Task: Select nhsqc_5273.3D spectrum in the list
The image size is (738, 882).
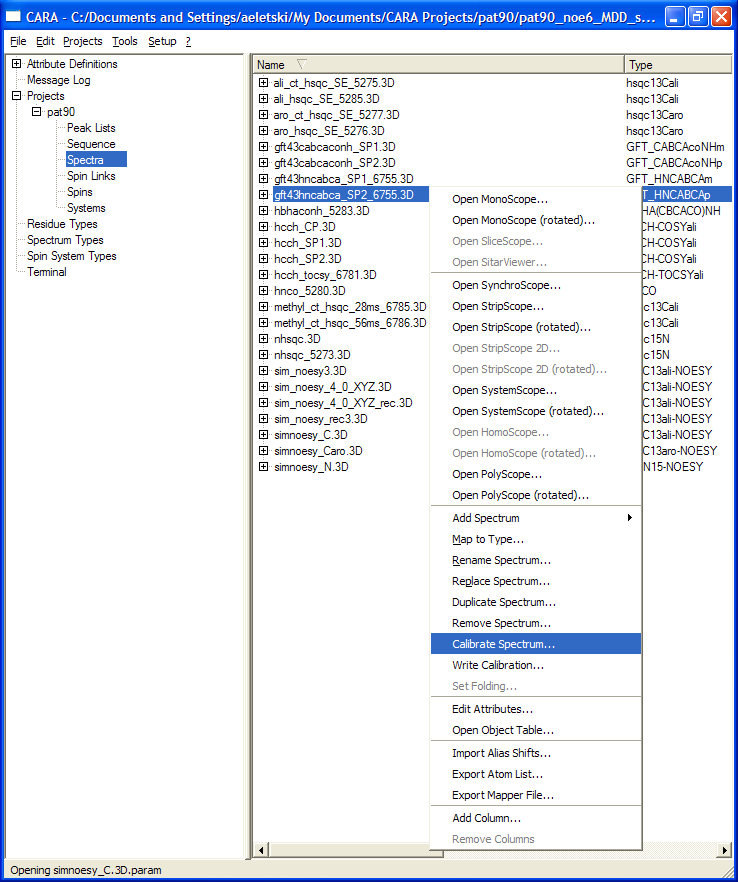Action: [312, 355]
